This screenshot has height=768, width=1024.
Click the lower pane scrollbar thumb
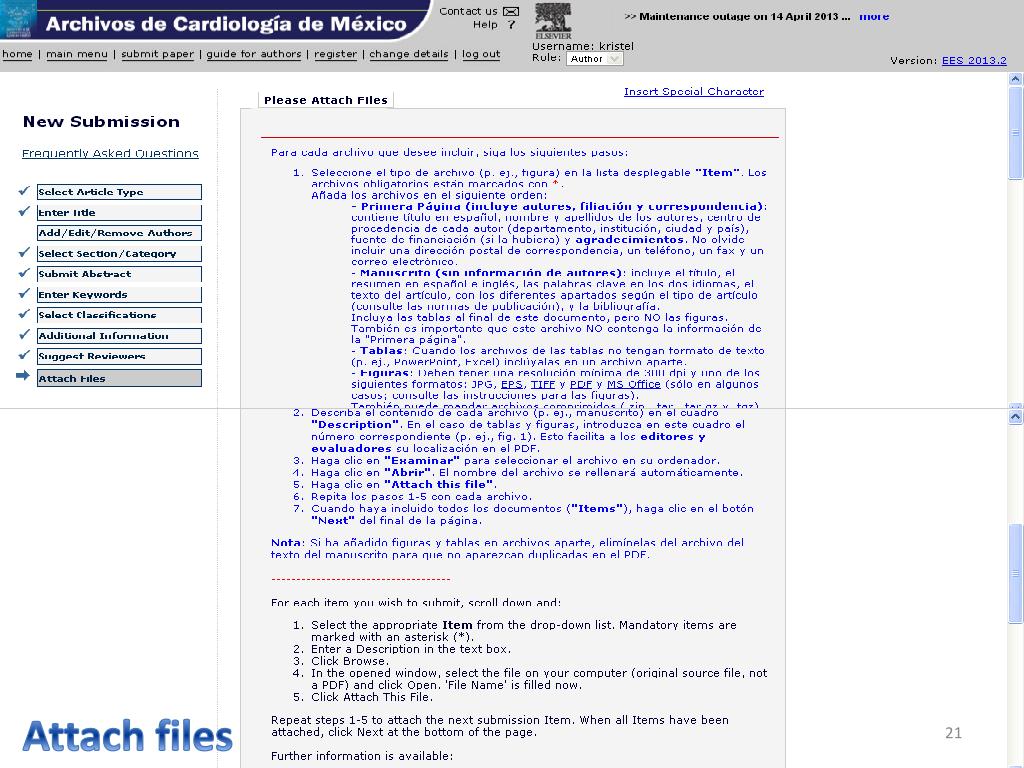tap(1016, 573)
